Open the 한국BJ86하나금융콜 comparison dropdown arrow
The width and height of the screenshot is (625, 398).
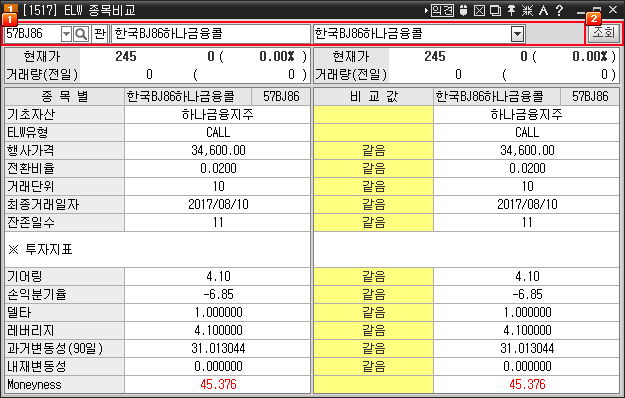[517, 34]
